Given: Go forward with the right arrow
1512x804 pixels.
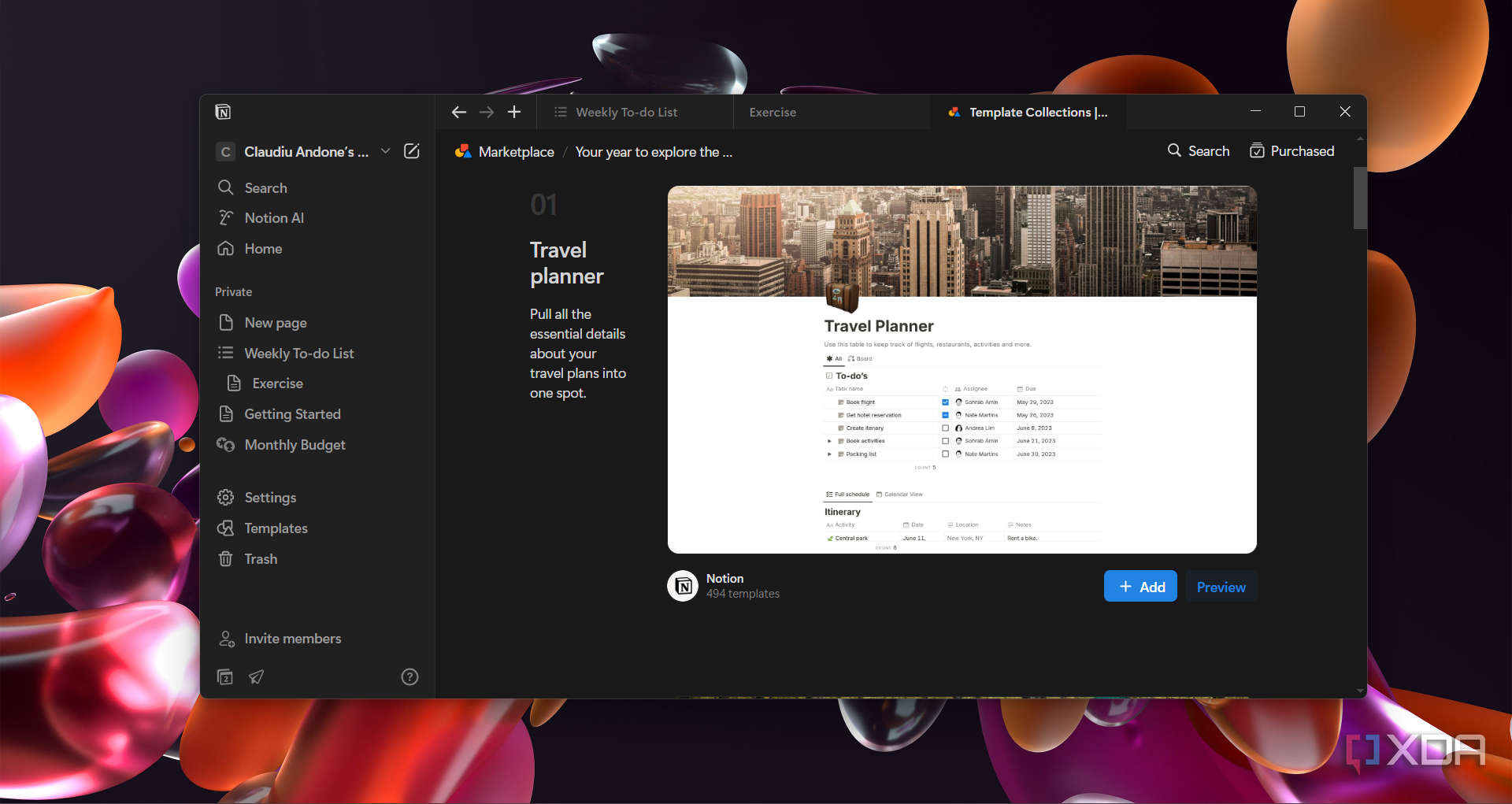Looking at the screenshot, I should [487, 113].
